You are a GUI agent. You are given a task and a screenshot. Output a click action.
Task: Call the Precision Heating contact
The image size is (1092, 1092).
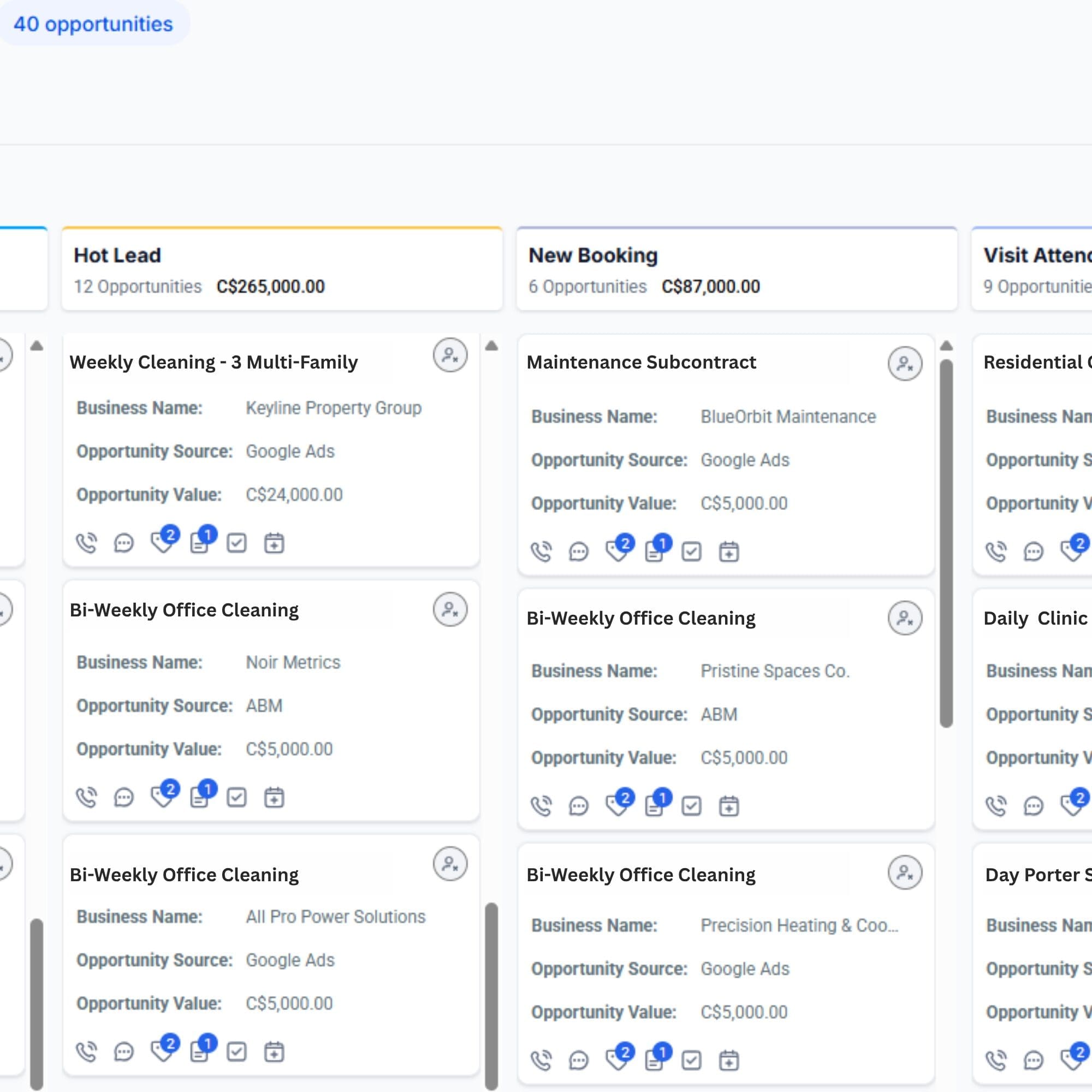[x=542, y=1060]
